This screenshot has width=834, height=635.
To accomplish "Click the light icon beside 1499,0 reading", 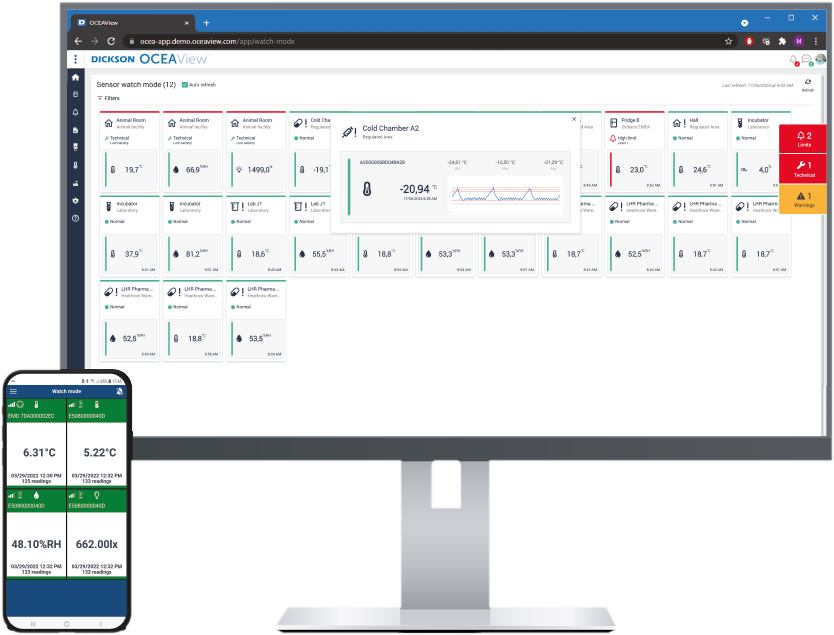I will coord(239,170).
